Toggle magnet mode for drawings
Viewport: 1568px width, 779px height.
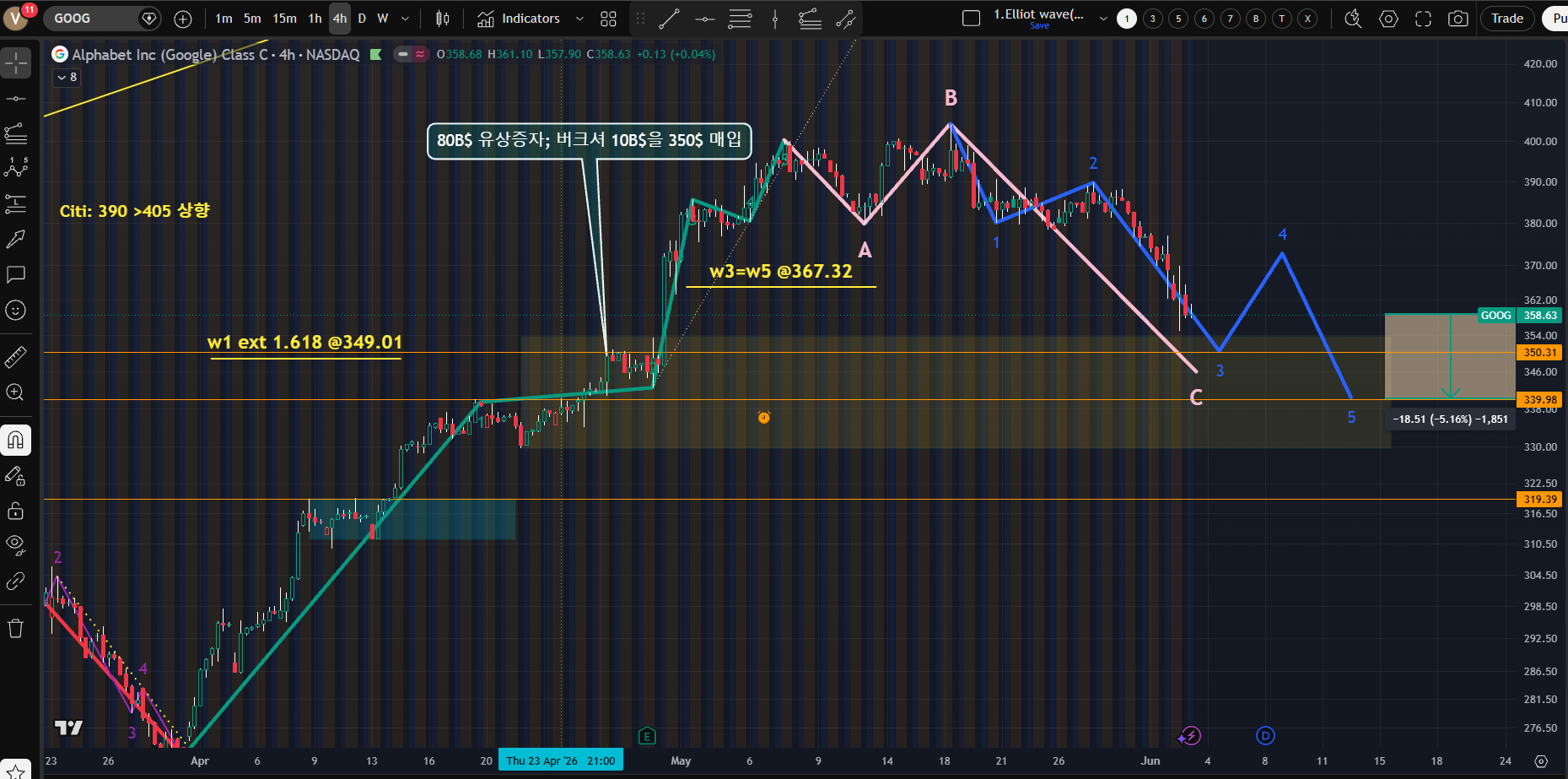16,440
